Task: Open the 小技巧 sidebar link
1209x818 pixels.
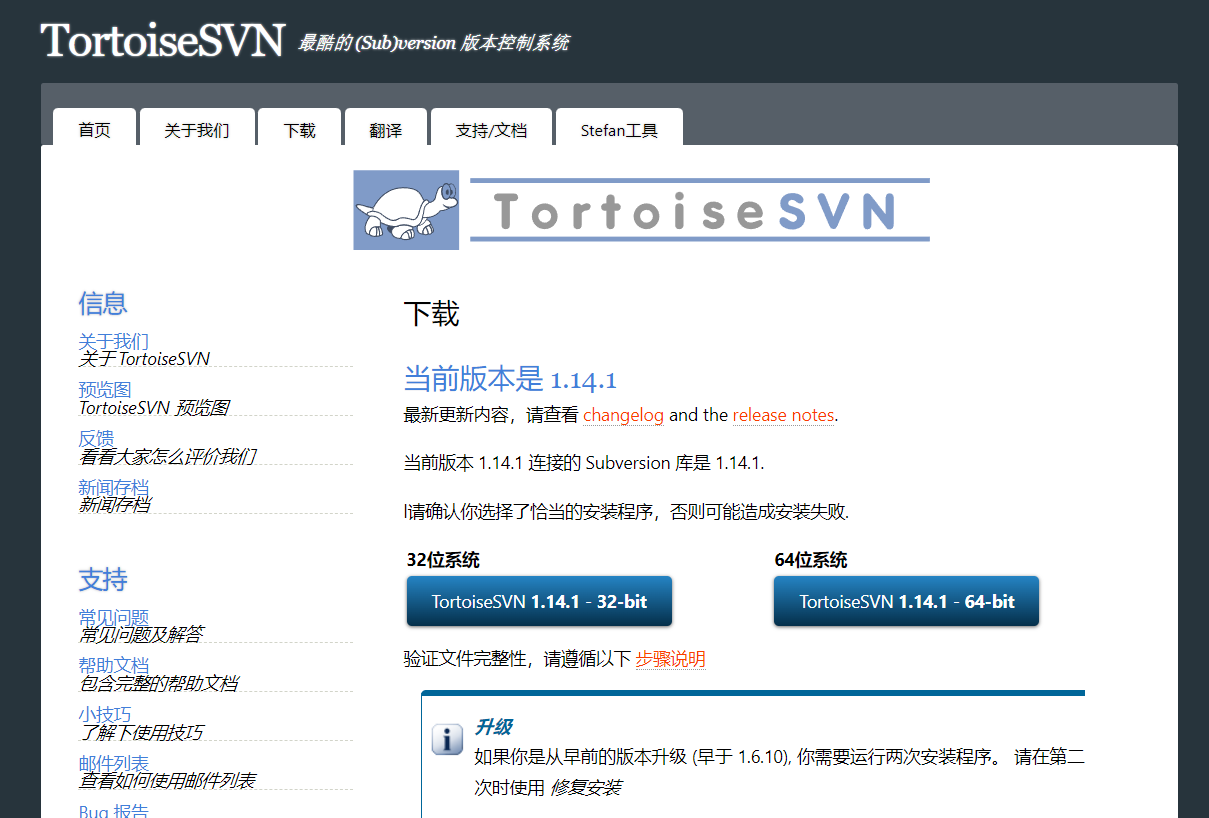Action: 105,714
